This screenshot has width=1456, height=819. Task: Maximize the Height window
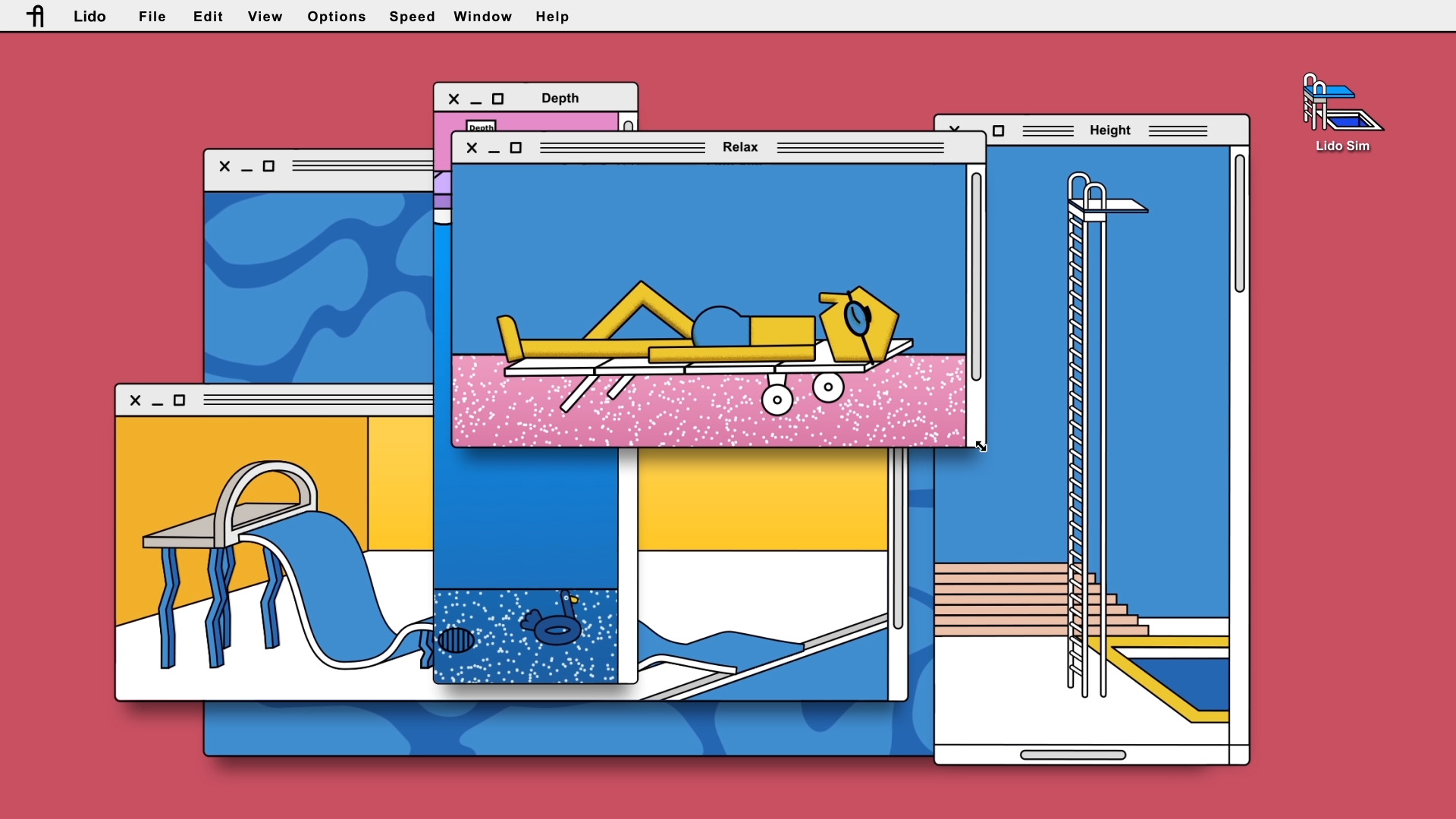(x=998, y=131)
